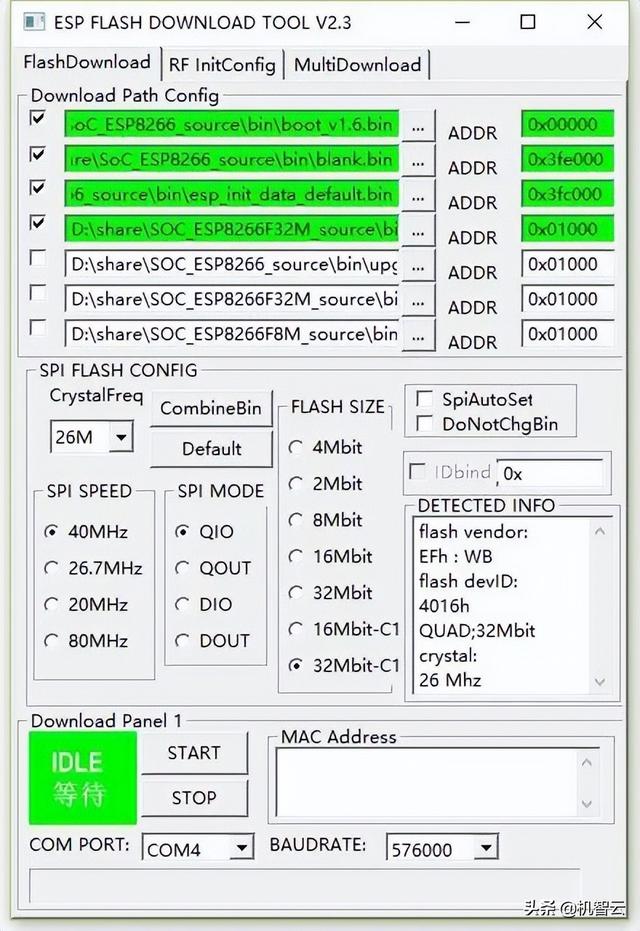Edit address field 0x00000

click(568, 124)
